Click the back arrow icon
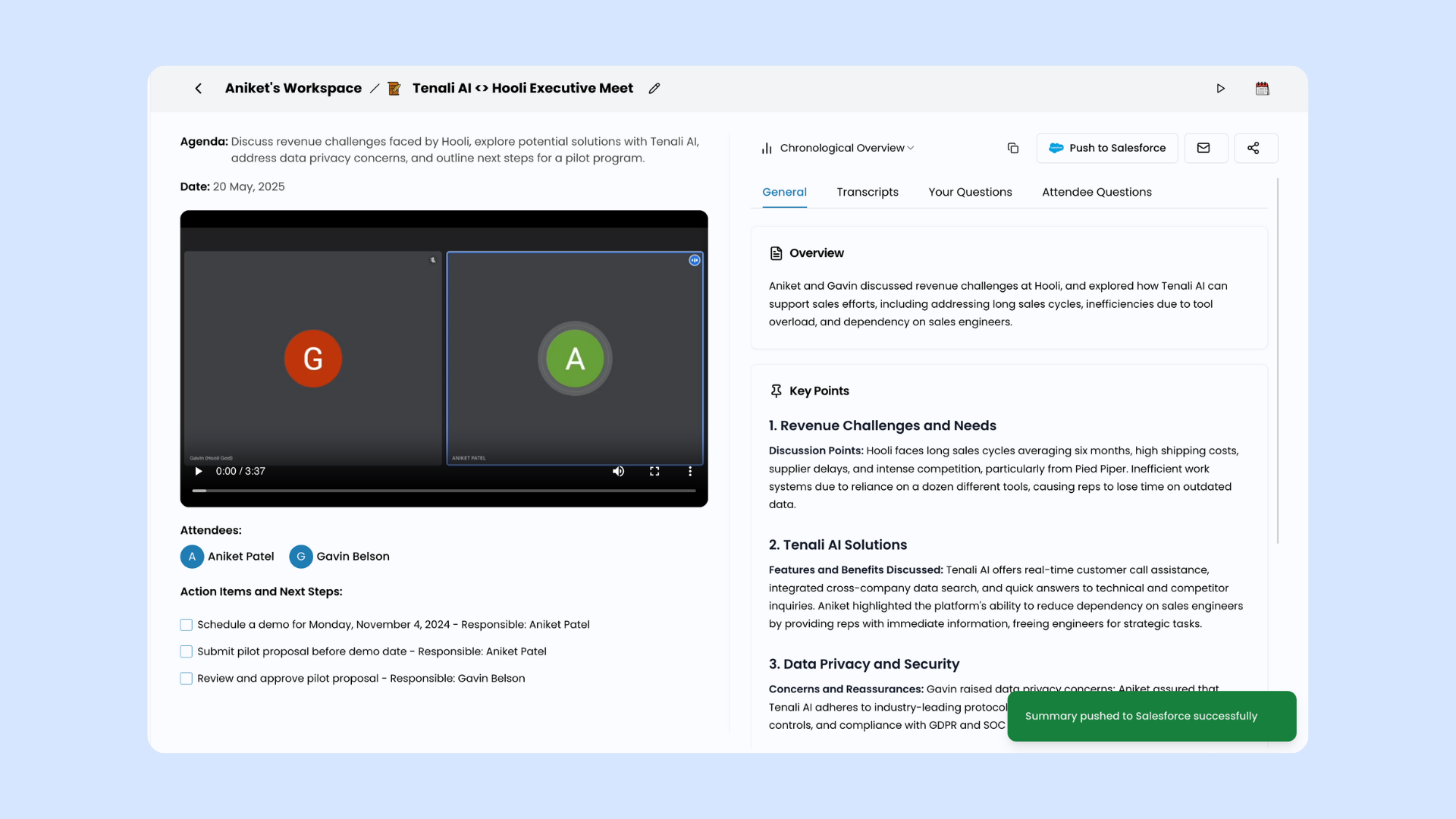Screen dimensions: 1456x819 coord(198,89)
